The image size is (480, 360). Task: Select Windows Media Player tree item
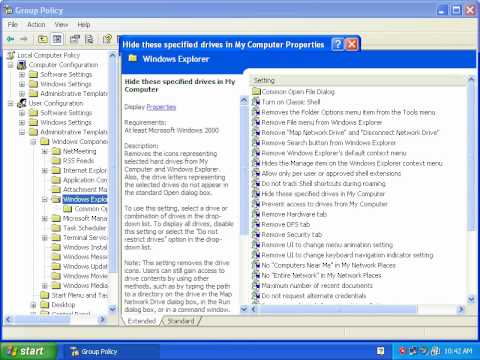pyautogui.click(x=85, y=286)
